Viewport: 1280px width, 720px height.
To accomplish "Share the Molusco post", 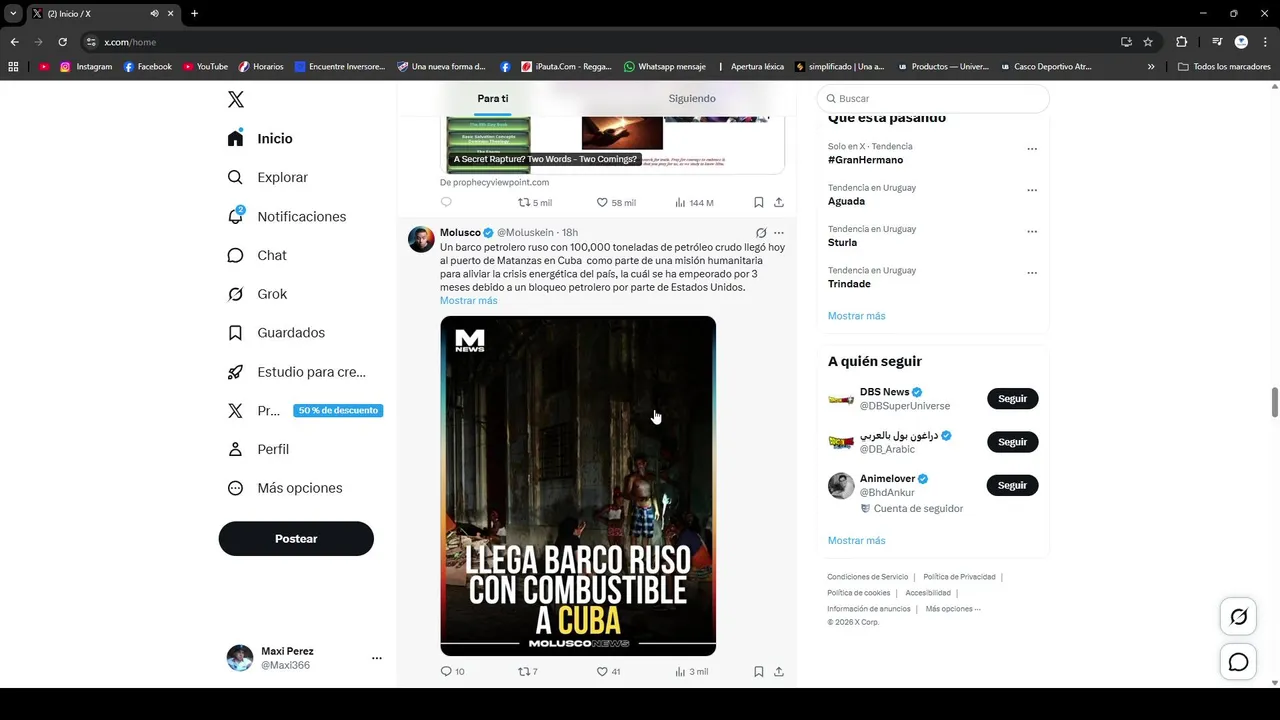I will point(779,671).
